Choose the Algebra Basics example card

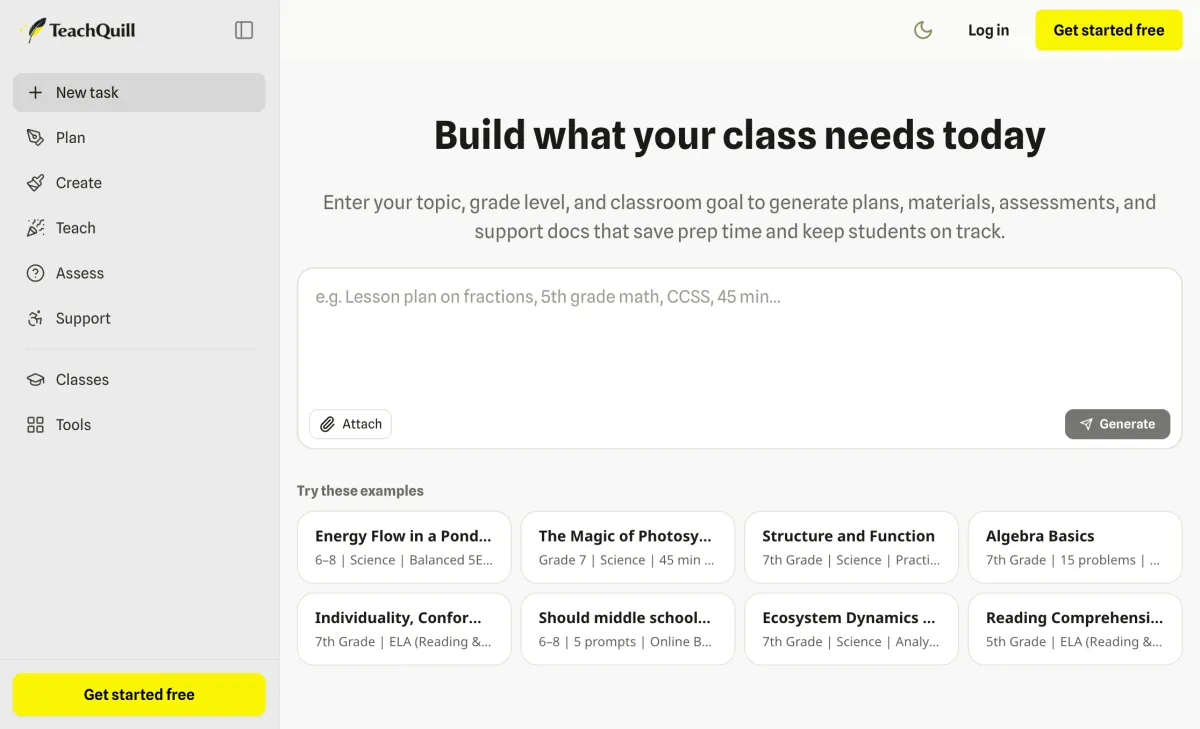pyautogui.click(x=1075, y=547)
